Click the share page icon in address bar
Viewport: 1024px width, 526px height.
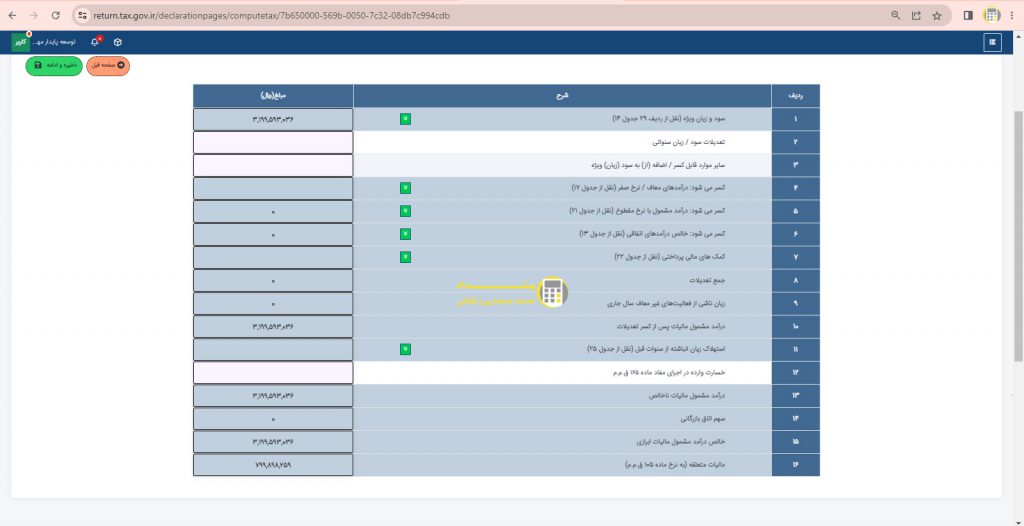[916, 15]
